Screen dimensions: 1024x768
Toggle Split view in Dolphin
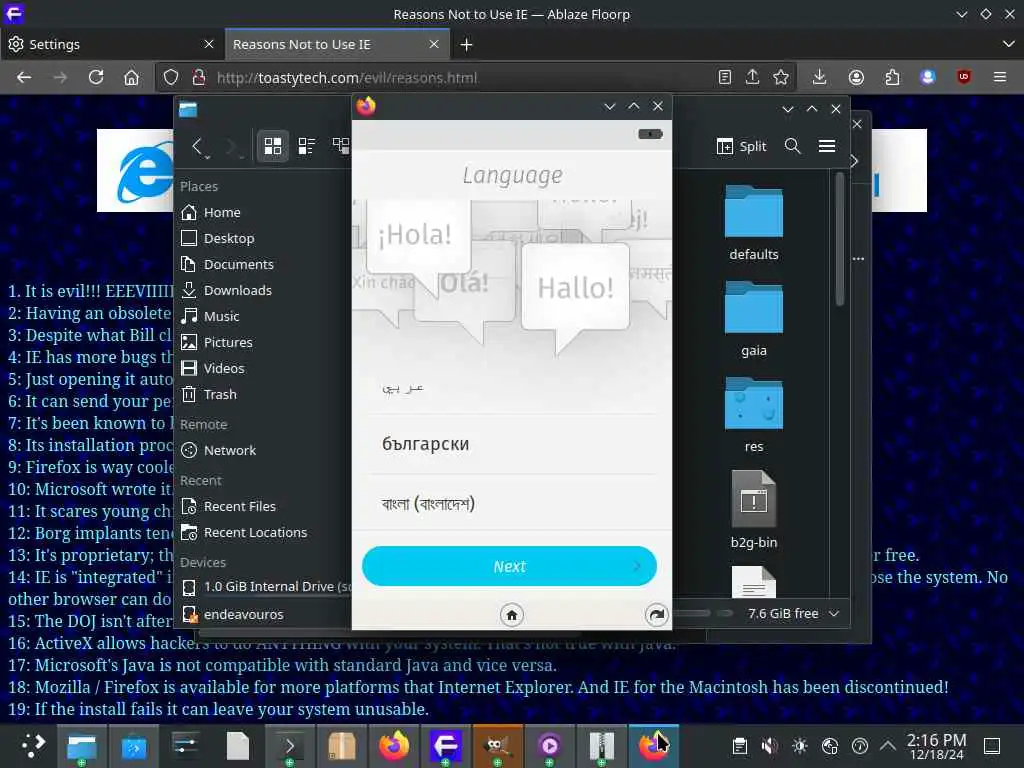tap(741, 146)
